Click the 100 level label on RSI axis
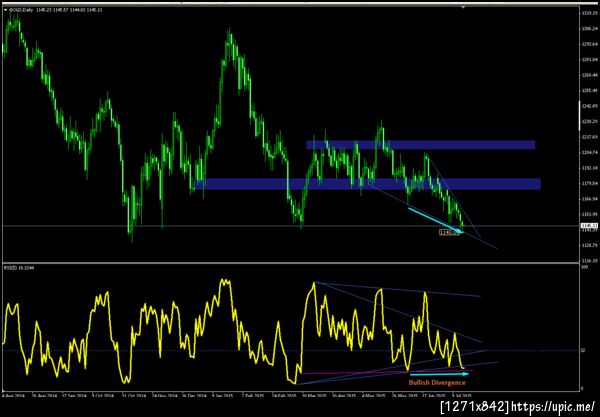The image size is (600, 417). (585, 267)
